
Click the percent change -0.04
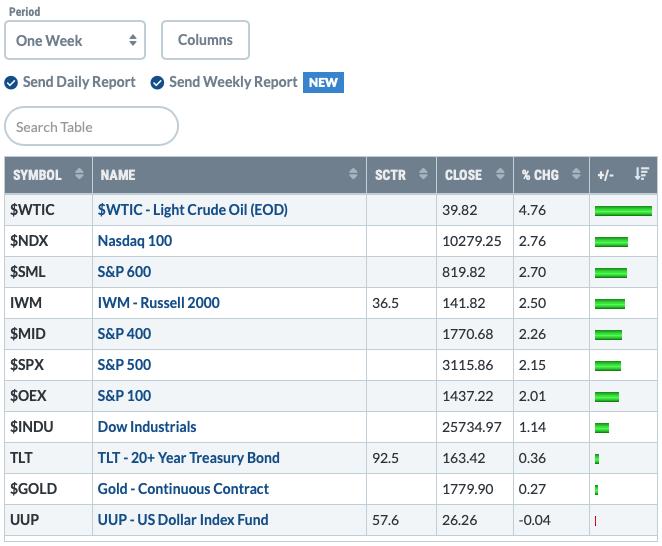[534, 520]
